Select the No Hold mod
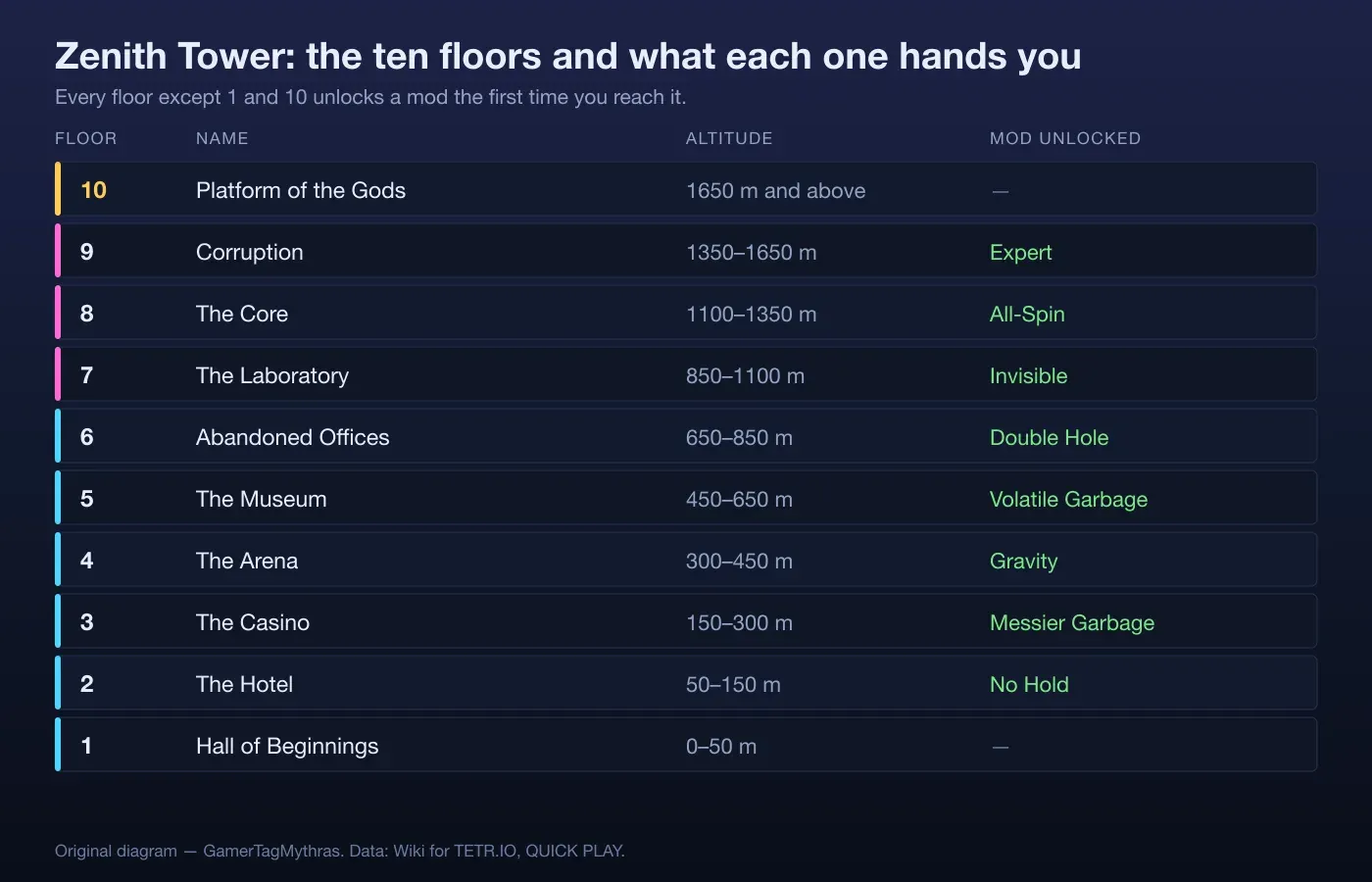The width and height of the screenshot is (1372, 882). (1029, 684)
